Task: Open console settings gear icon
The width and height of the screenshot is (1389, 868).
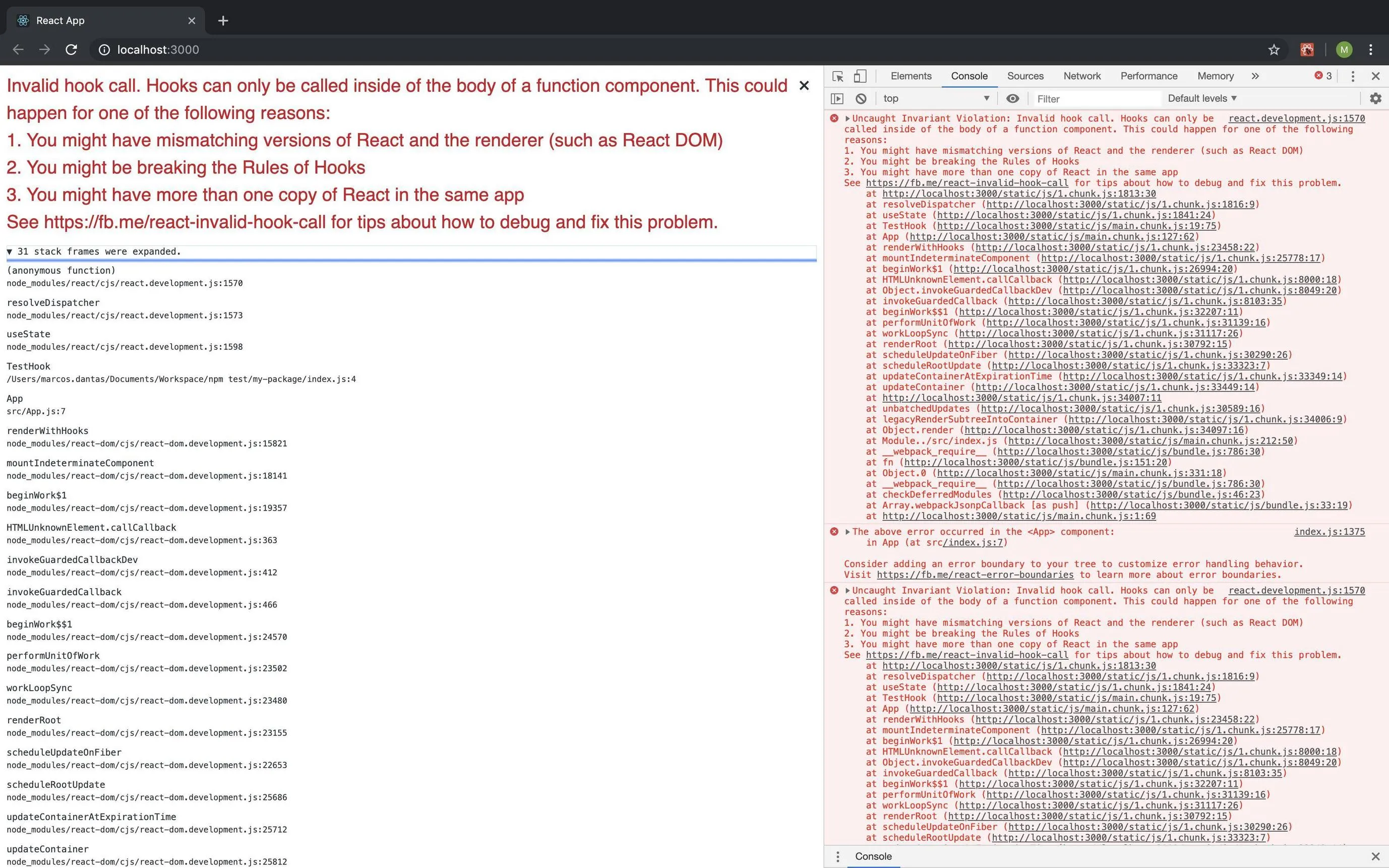Action: coord(1375,99)
